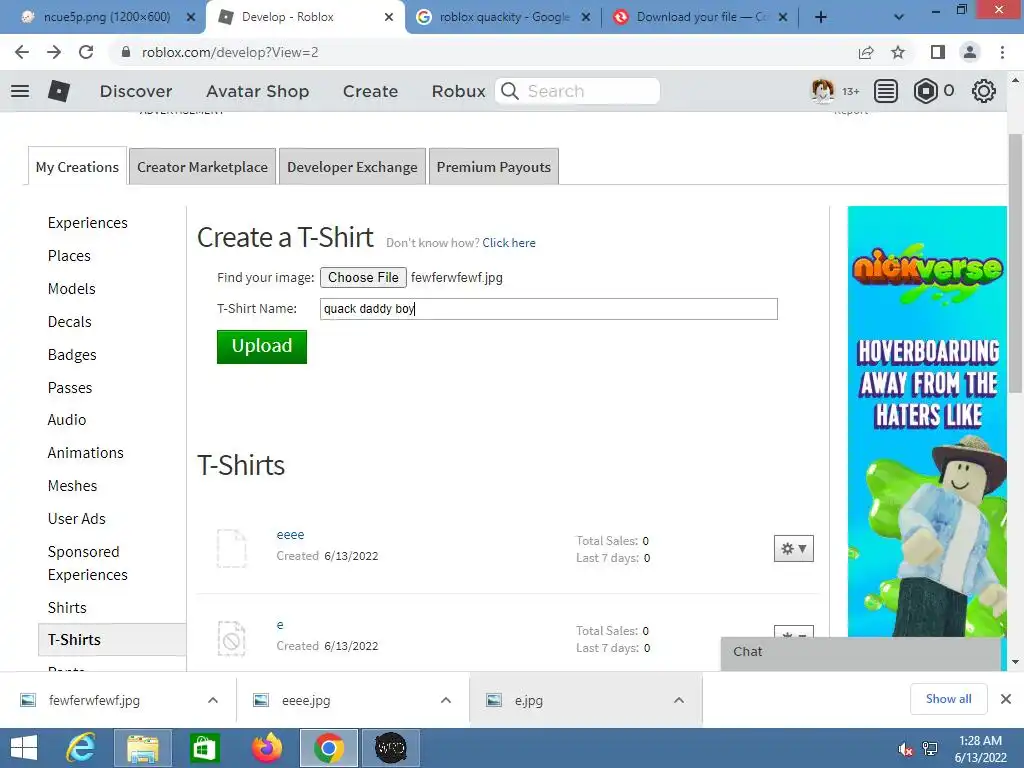1024x768 pixels.
Task: Select Models in the left sidebar
Action: tap(71, 289)
